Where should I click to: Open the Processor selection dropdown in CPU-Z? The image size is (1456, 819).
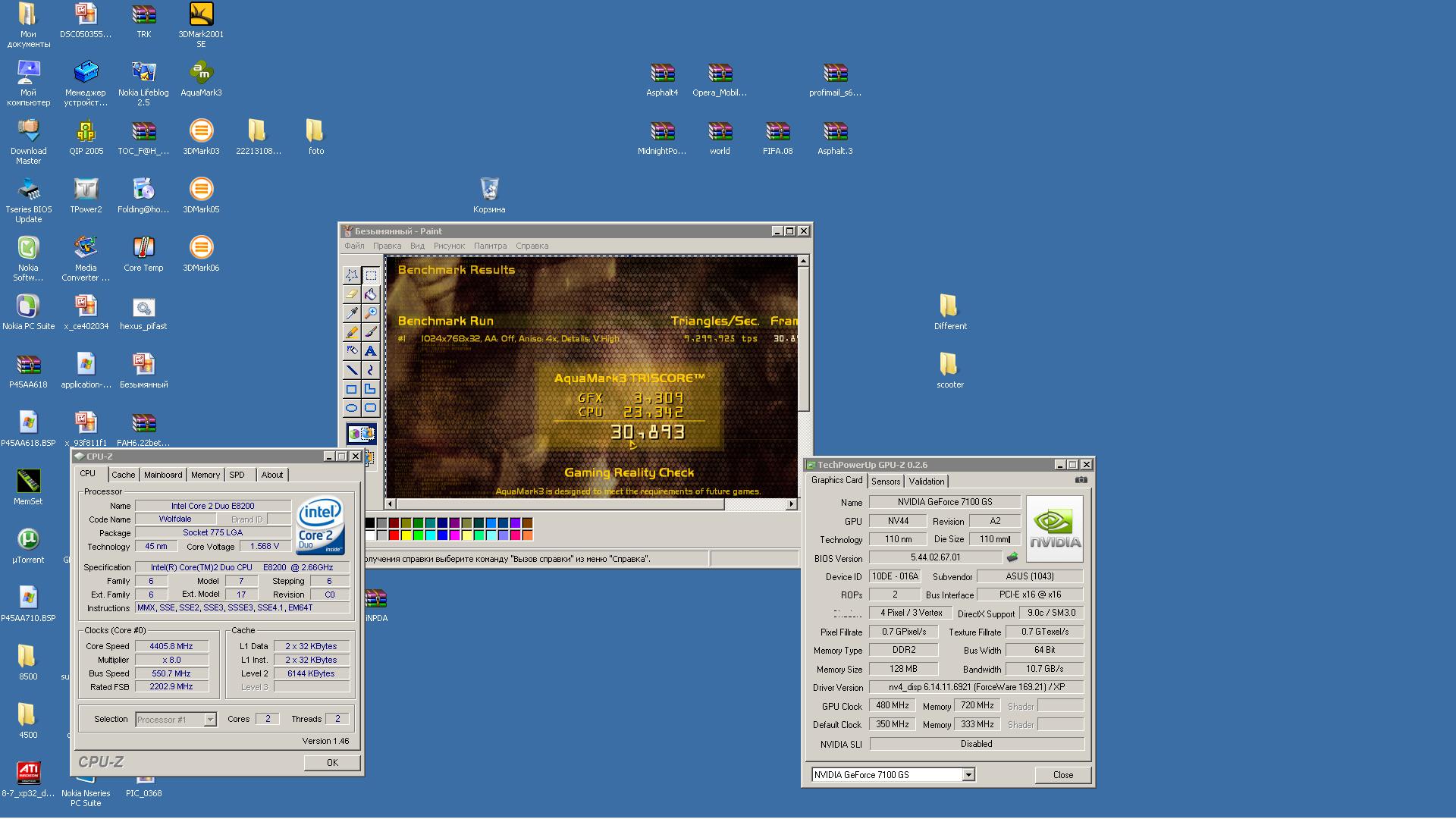tap(210, 720)
